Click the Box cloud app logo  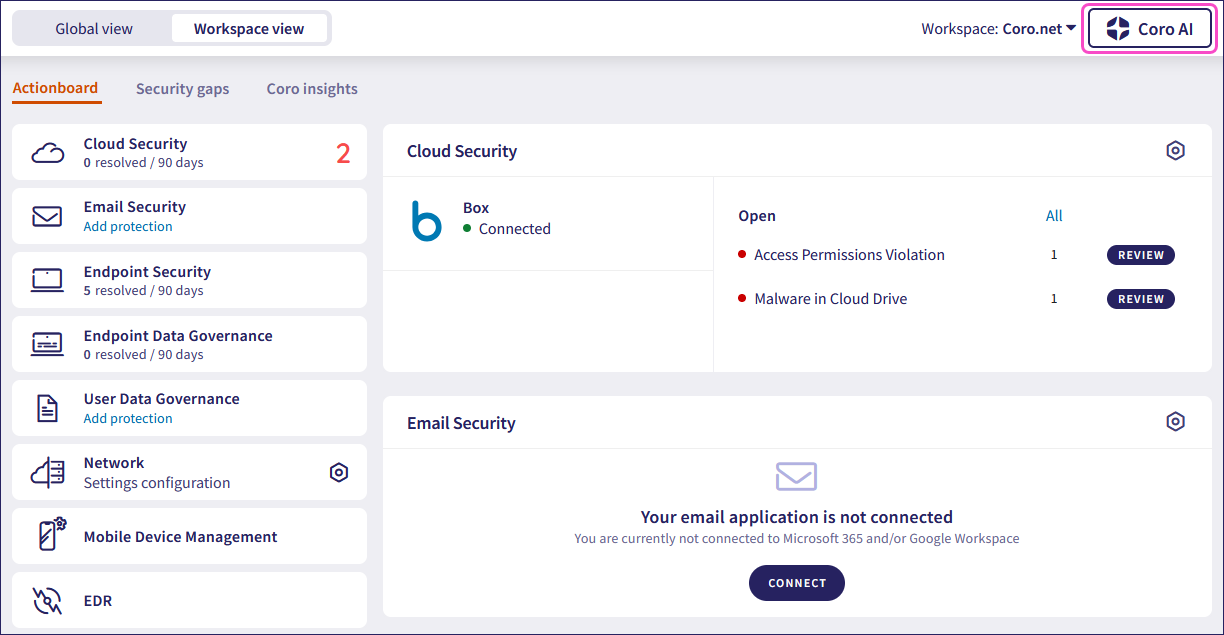click(427, 220)
